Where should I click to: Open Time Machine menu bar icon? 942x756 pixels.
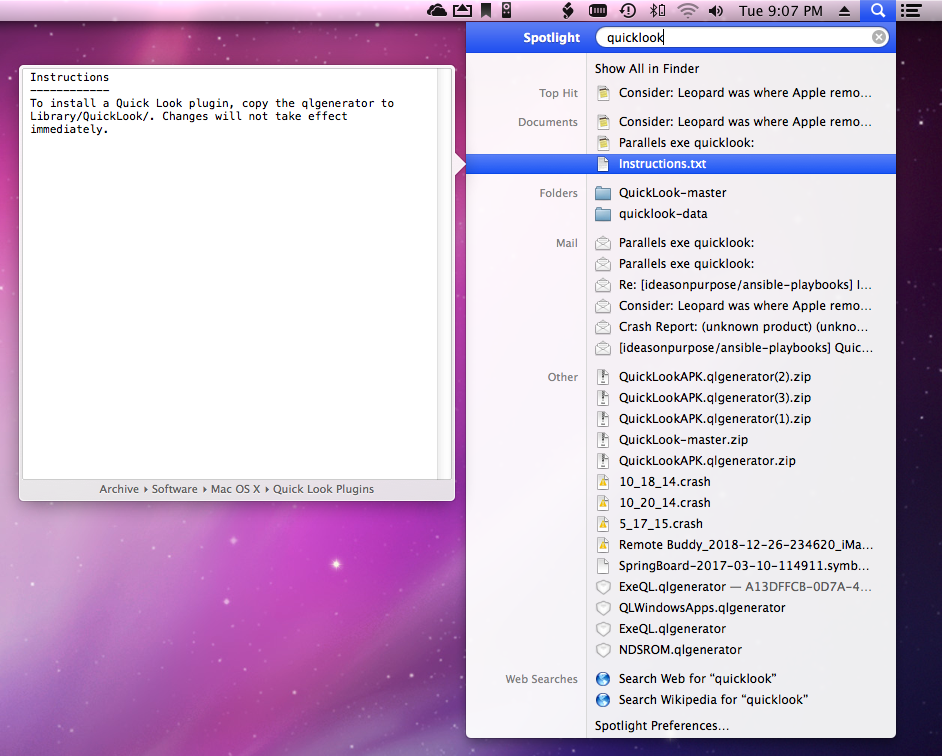pos(627,10)
